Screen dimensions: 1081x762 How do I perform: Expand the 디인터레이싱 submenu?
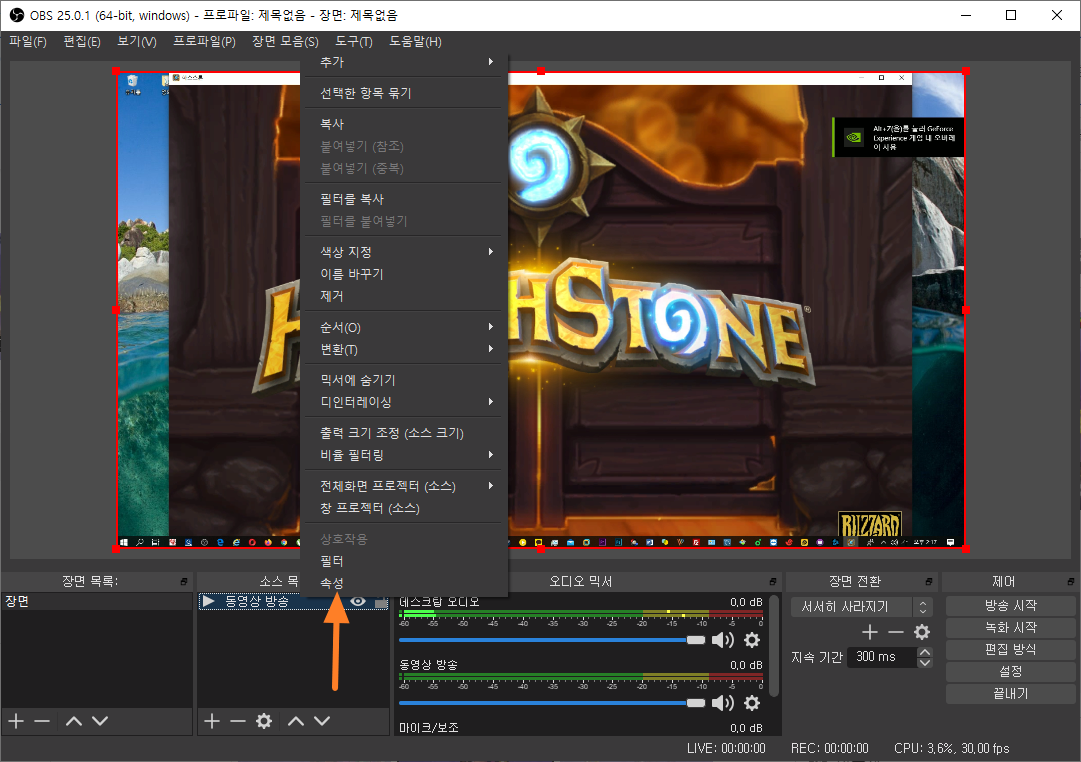406,401
